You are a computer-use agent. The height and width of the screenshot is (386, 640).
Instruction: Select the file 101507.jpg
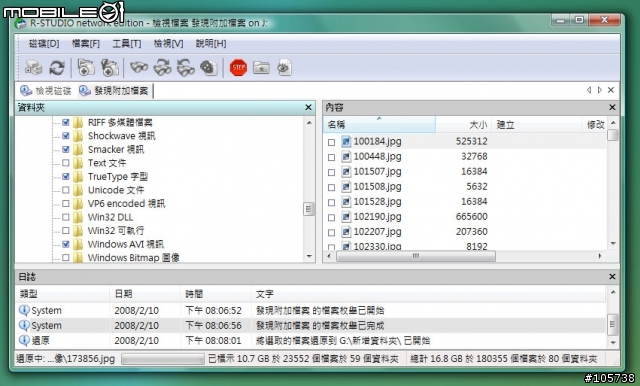(377, 172)
